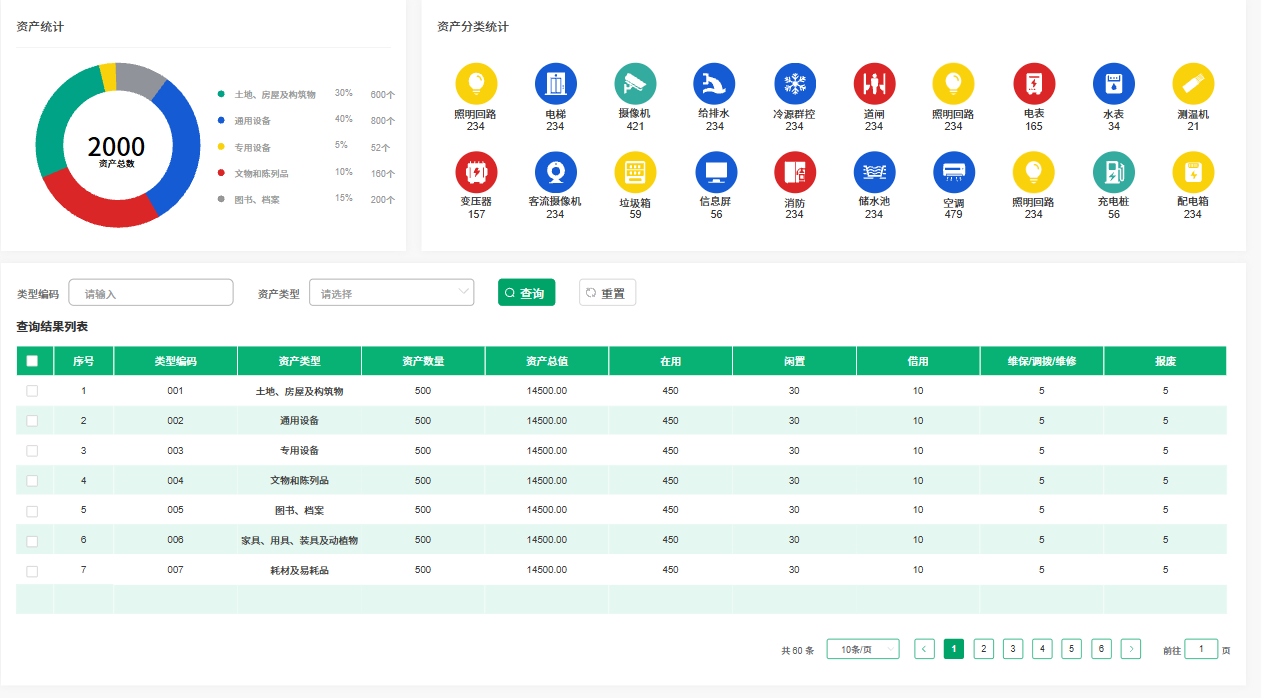Click the 电梯 elevator icon

tap(555, 84)
